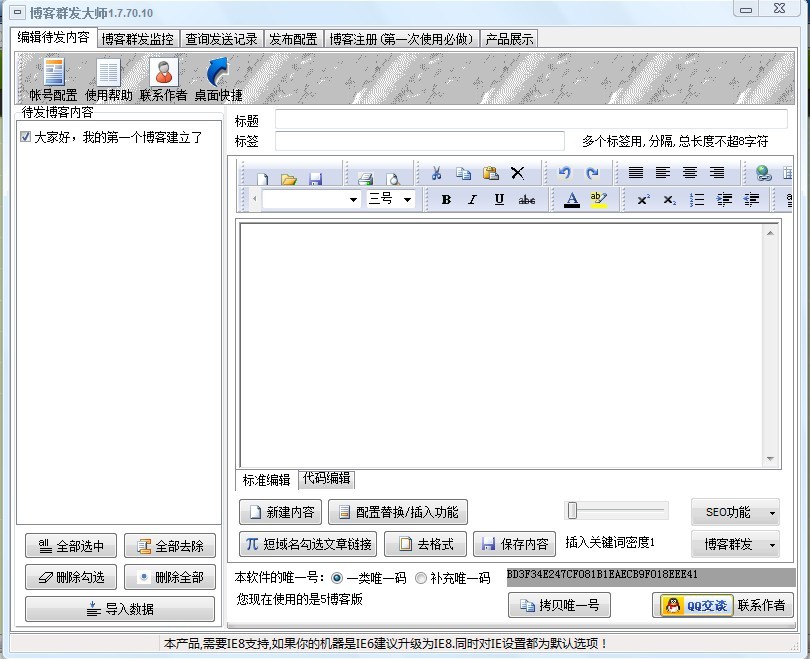Click into the 标题 title input field

coord(530,120)
